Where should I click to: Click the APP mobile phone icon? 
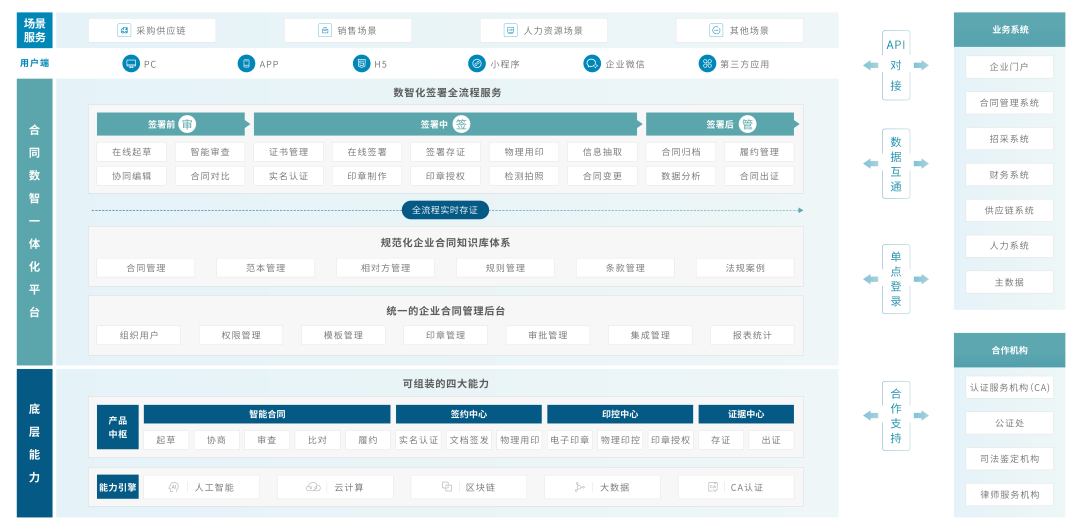tap(246, 64)
